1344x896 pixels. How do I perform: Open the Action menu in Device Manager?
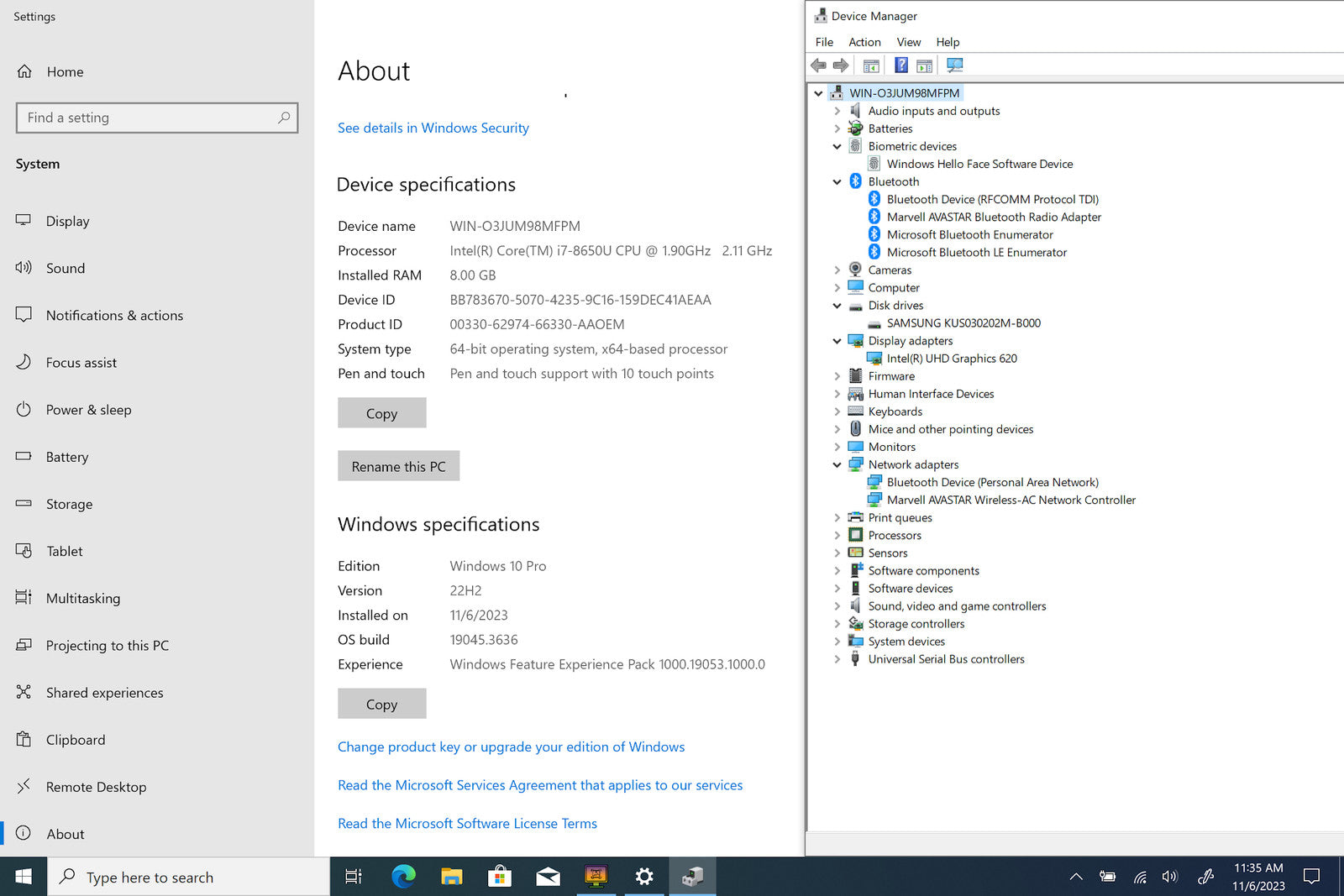coord(864,42)
